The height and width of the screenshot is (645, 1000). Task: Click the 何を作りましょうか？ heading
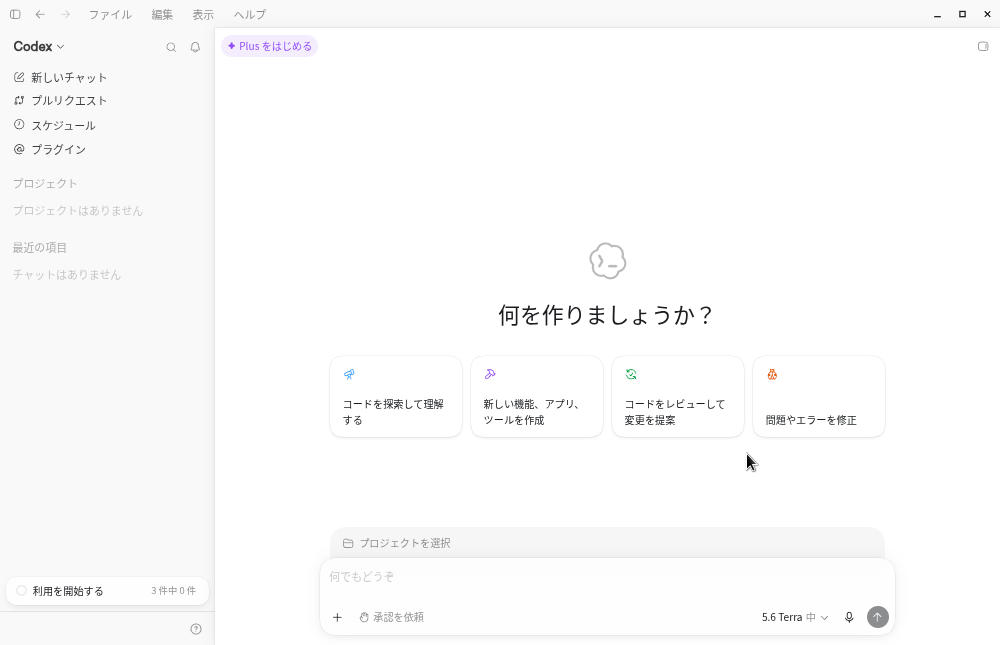(606, 315)
